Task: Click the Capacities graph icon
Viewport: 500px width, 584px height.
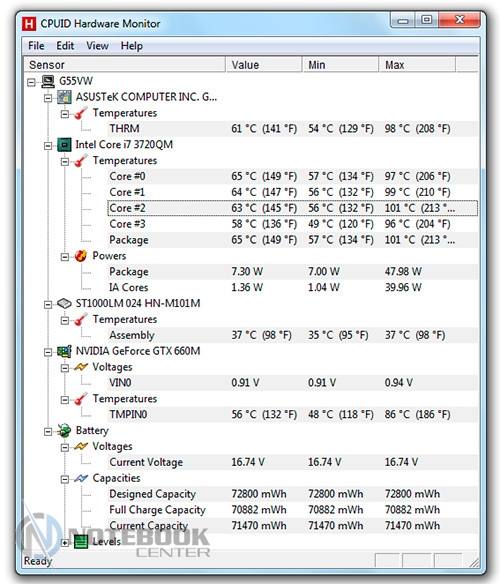Action: tap(80, 478)
